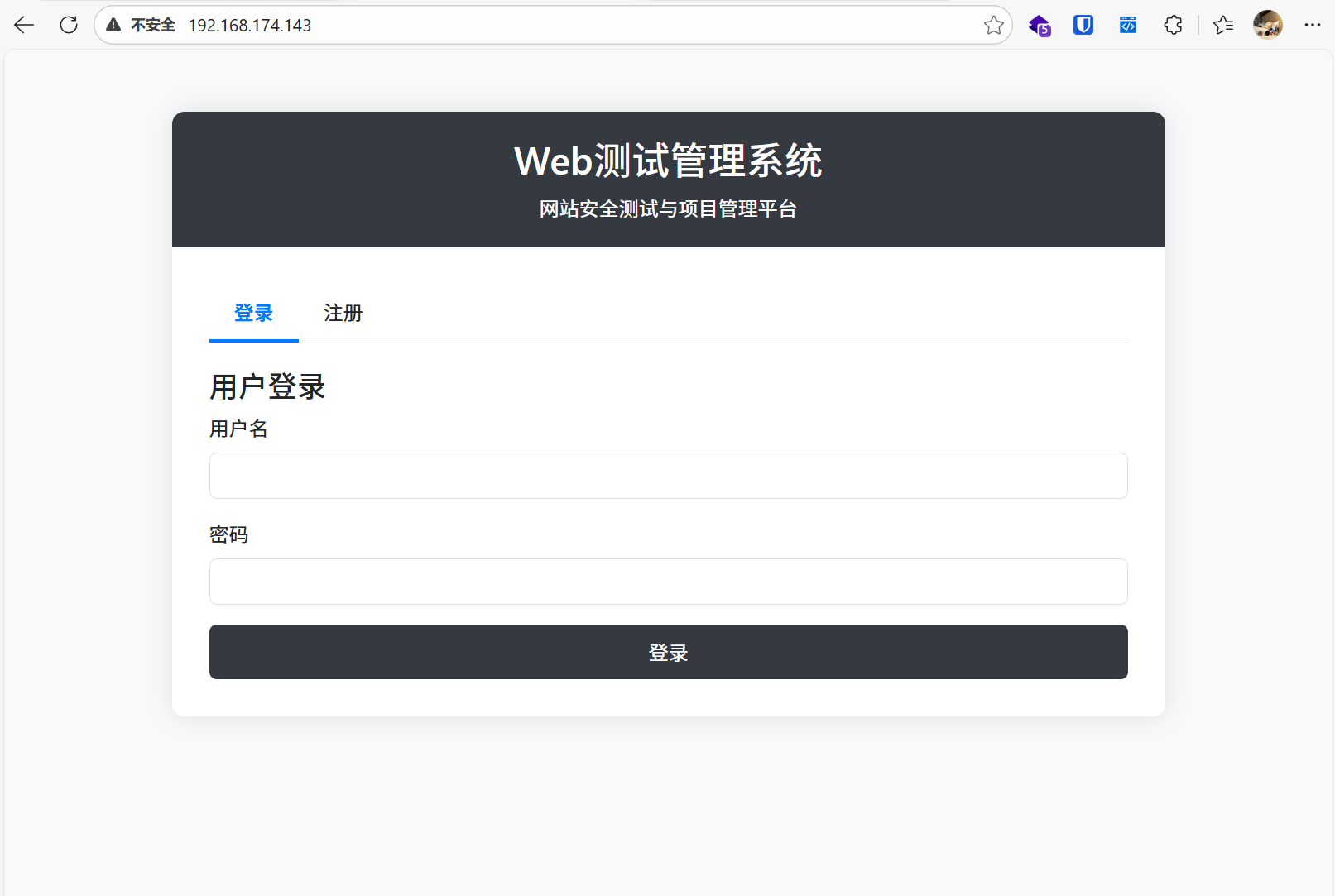Viewport: 1335px width, 896px height.
Task: Open the purple extension with the 5 badge
Action: (x=1040, y=25)
